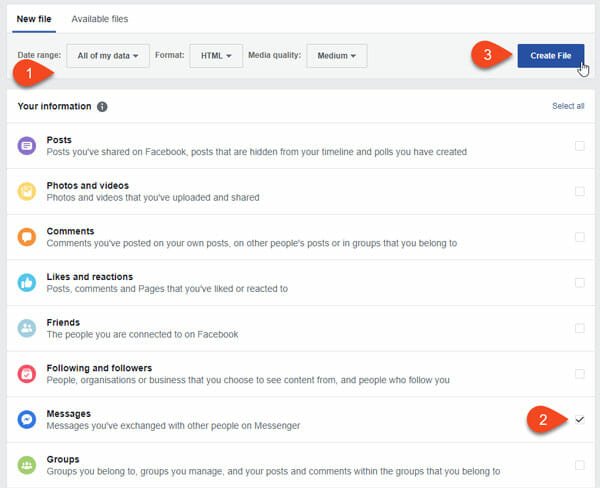
Task: Click the red Following and followers icon
Action: coord(27,374)
